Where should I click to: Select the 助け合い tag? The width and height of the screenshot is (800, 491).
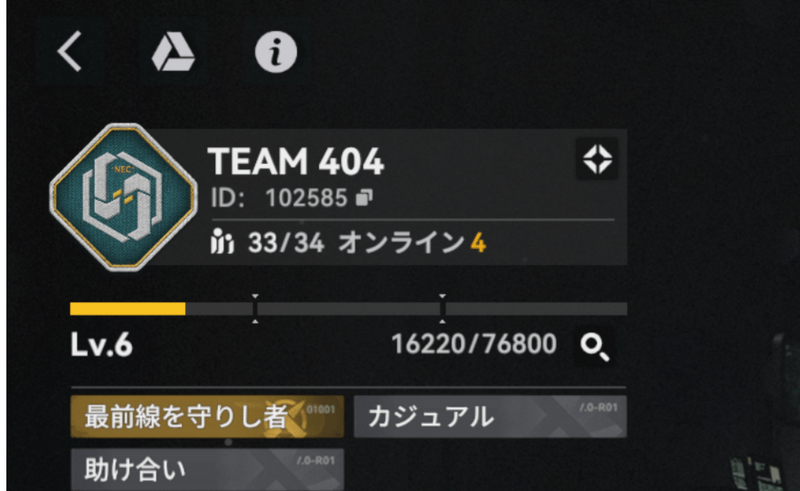tap(207, 470)
